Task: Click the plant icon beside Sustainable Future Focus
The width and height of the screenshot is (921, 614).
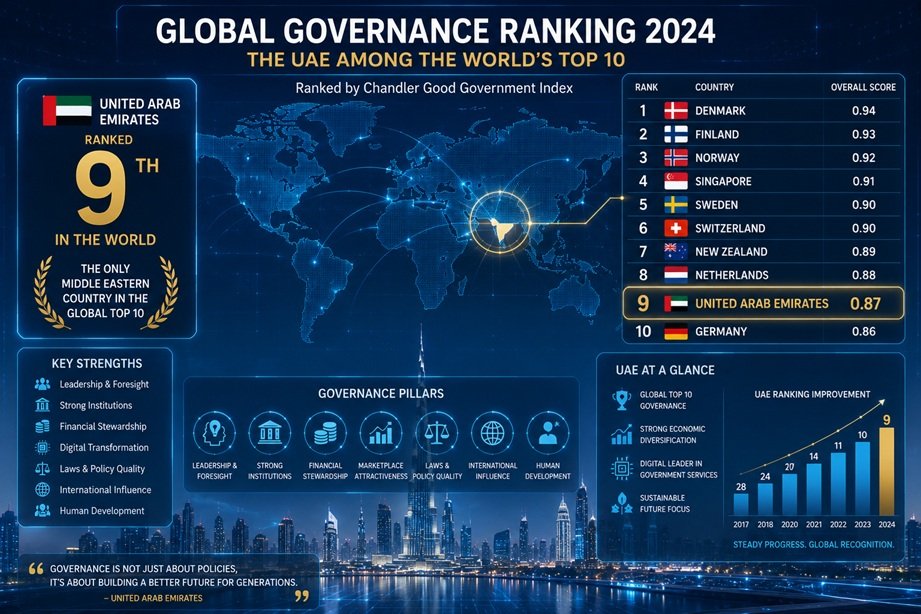Action: (621, 504)
